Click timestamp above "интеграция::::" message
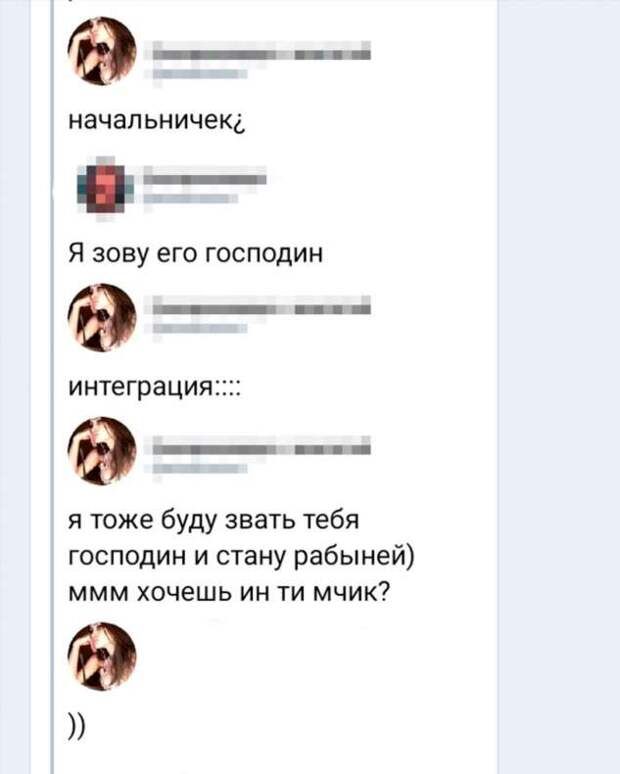Screen dimensions: 620x774 click(199, 329)
